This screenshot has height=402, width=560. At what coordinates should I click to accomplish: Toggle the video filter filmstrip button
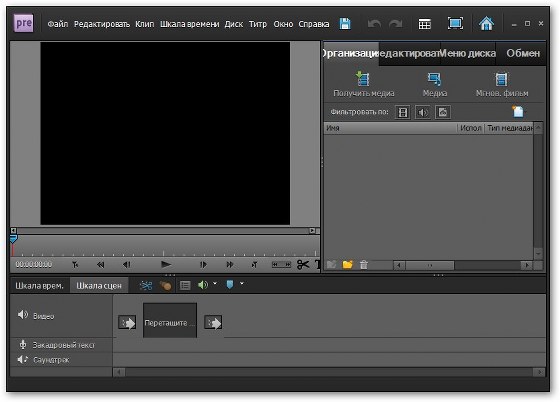403,112
